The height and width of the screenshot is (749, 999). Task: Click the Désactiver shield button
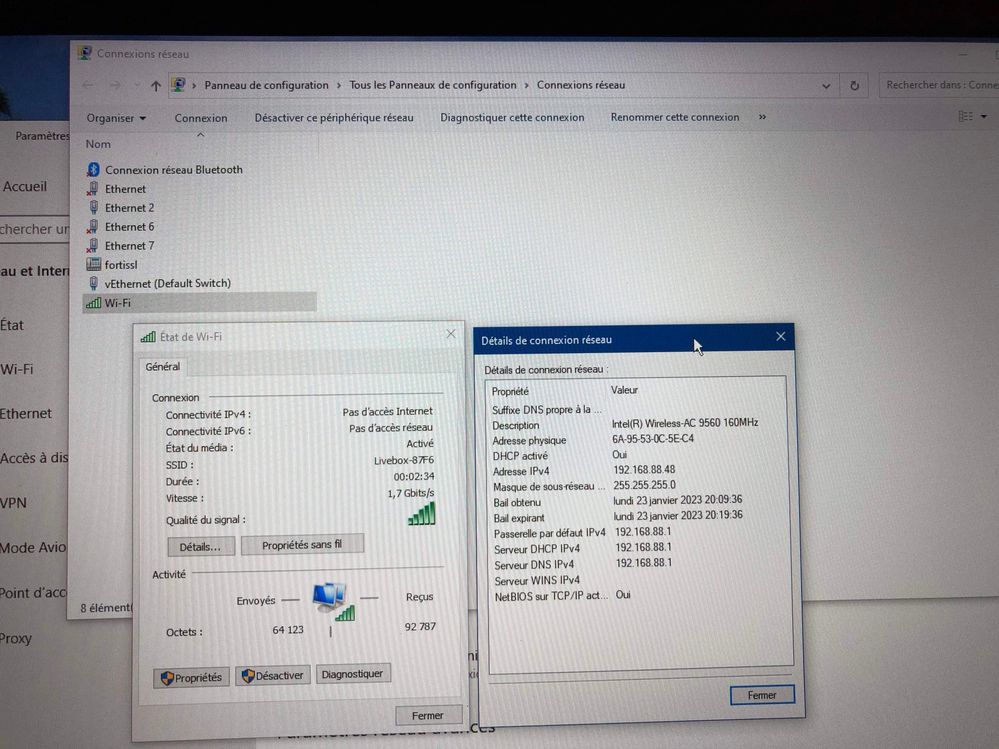pyautogui.click(x=273, y=675)
